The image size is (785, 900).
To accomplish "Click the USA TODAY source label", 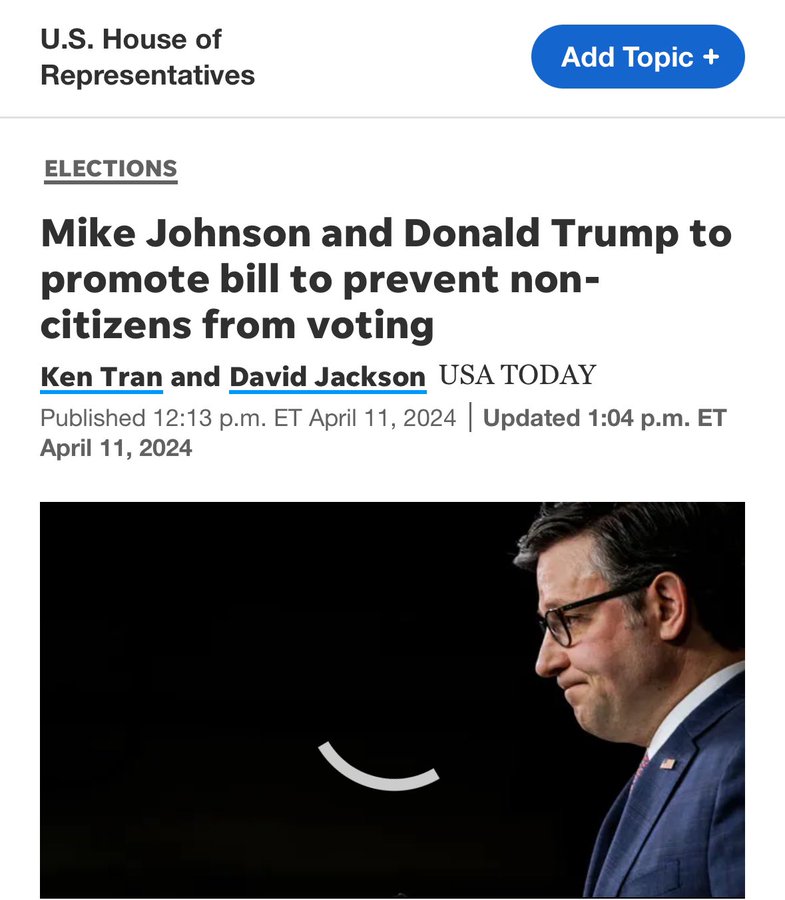I will tap(517, 376).
